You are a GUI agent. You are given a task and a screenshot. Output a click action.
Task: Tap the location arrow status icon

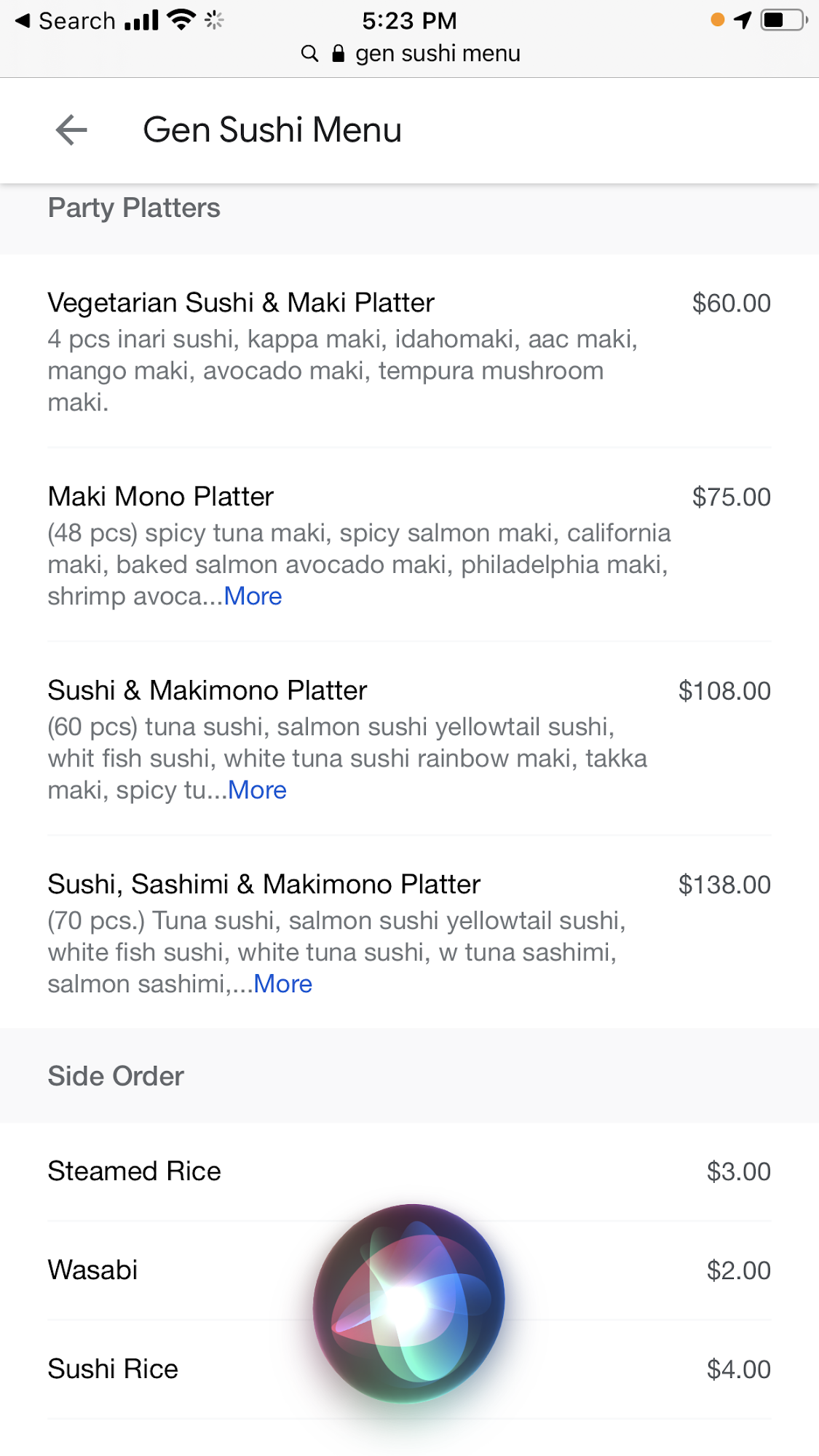pyautogui.click(x=743, y=20)
